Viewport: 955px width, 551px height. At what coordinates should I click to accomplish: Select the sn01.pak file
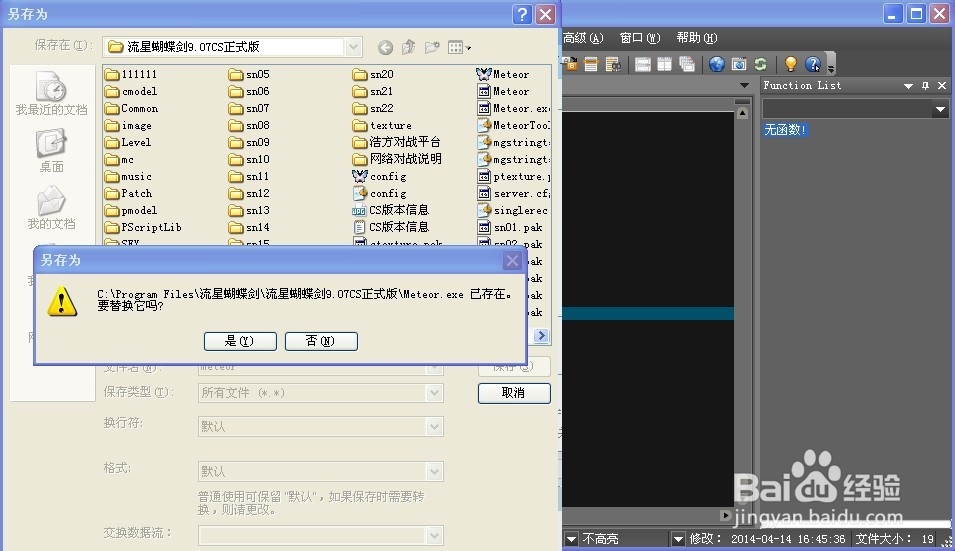pyautogui.click(x=510, y=227)
